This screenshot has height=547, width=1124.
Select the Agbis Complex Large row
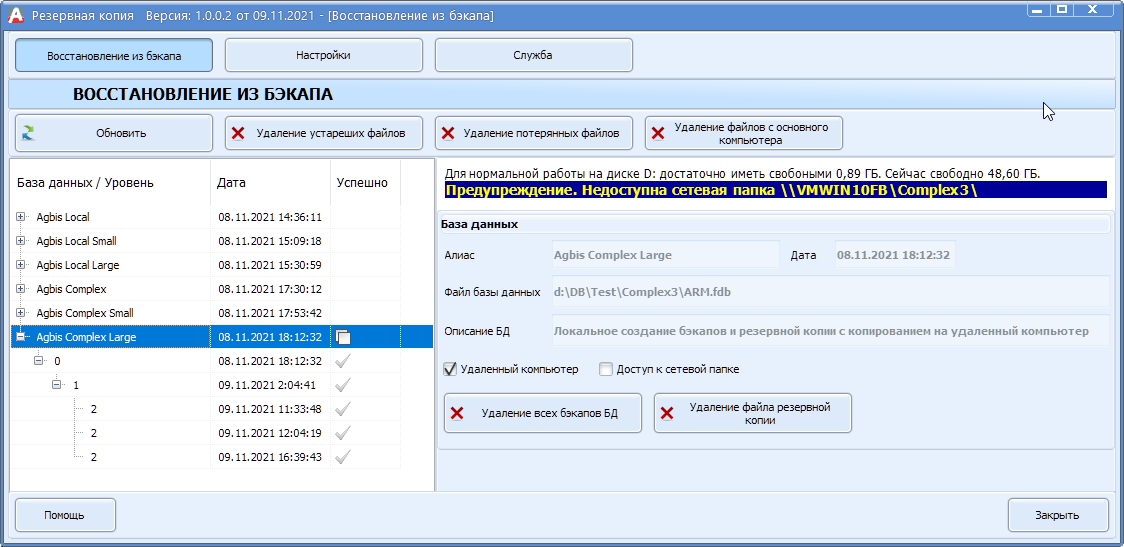(x=222, y=337)
